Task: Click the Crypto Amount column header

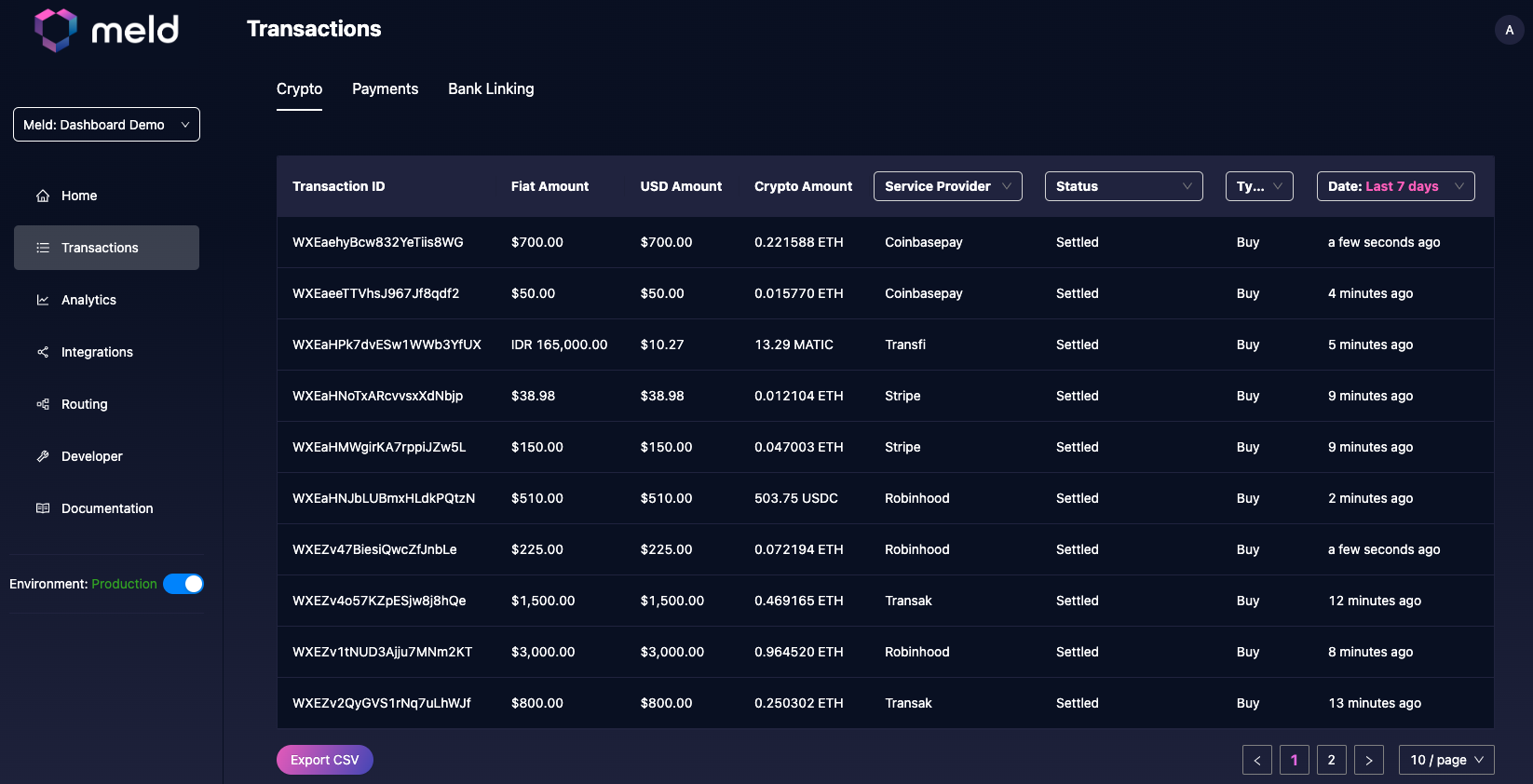Action: [x=804, y=186]
